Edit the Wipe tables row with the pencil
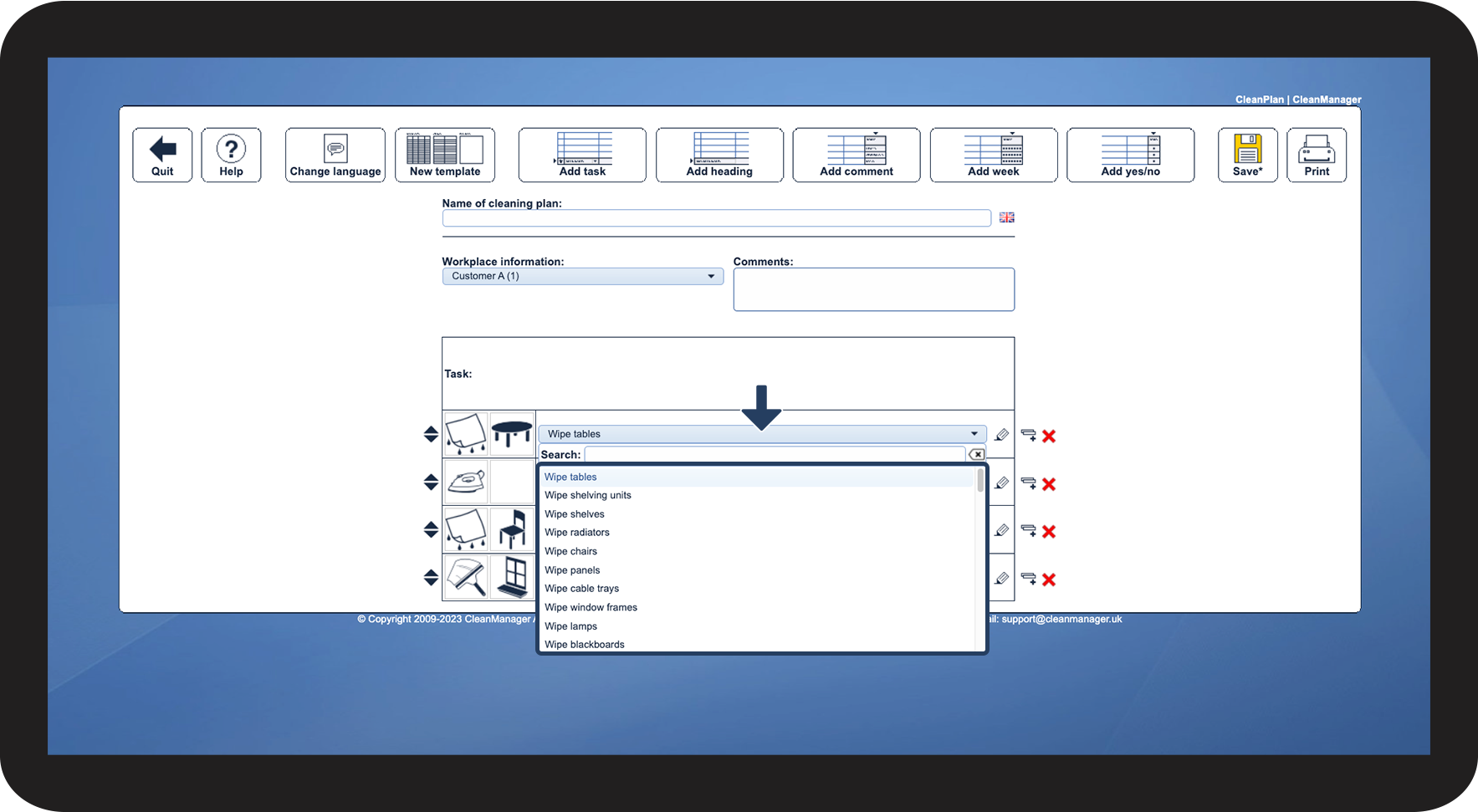This screenshot has width=1478, height=812. pyautogui.click(x=1002, y=435)
